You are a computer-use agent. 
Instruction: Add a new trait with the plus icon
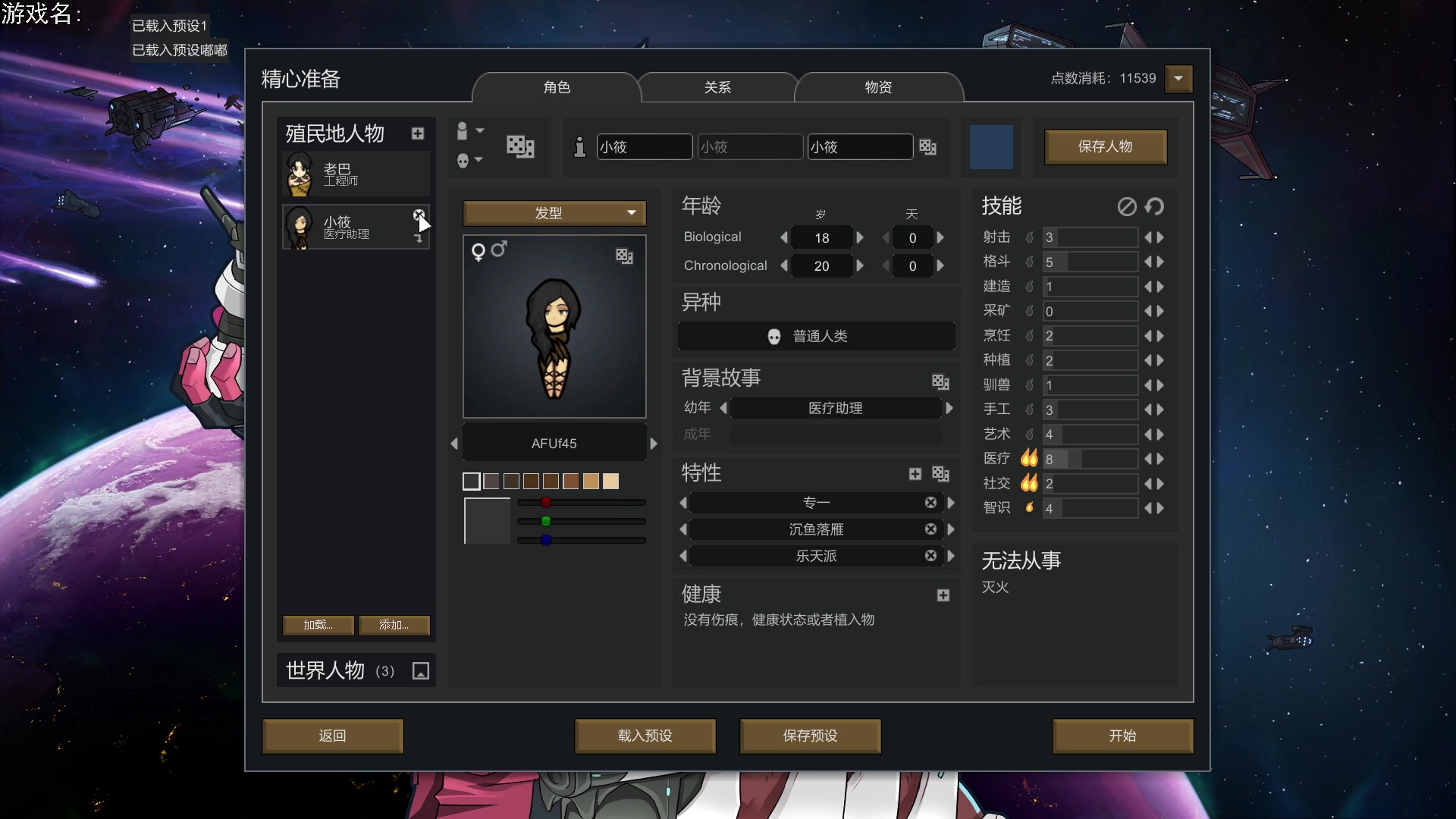point(915,473)
